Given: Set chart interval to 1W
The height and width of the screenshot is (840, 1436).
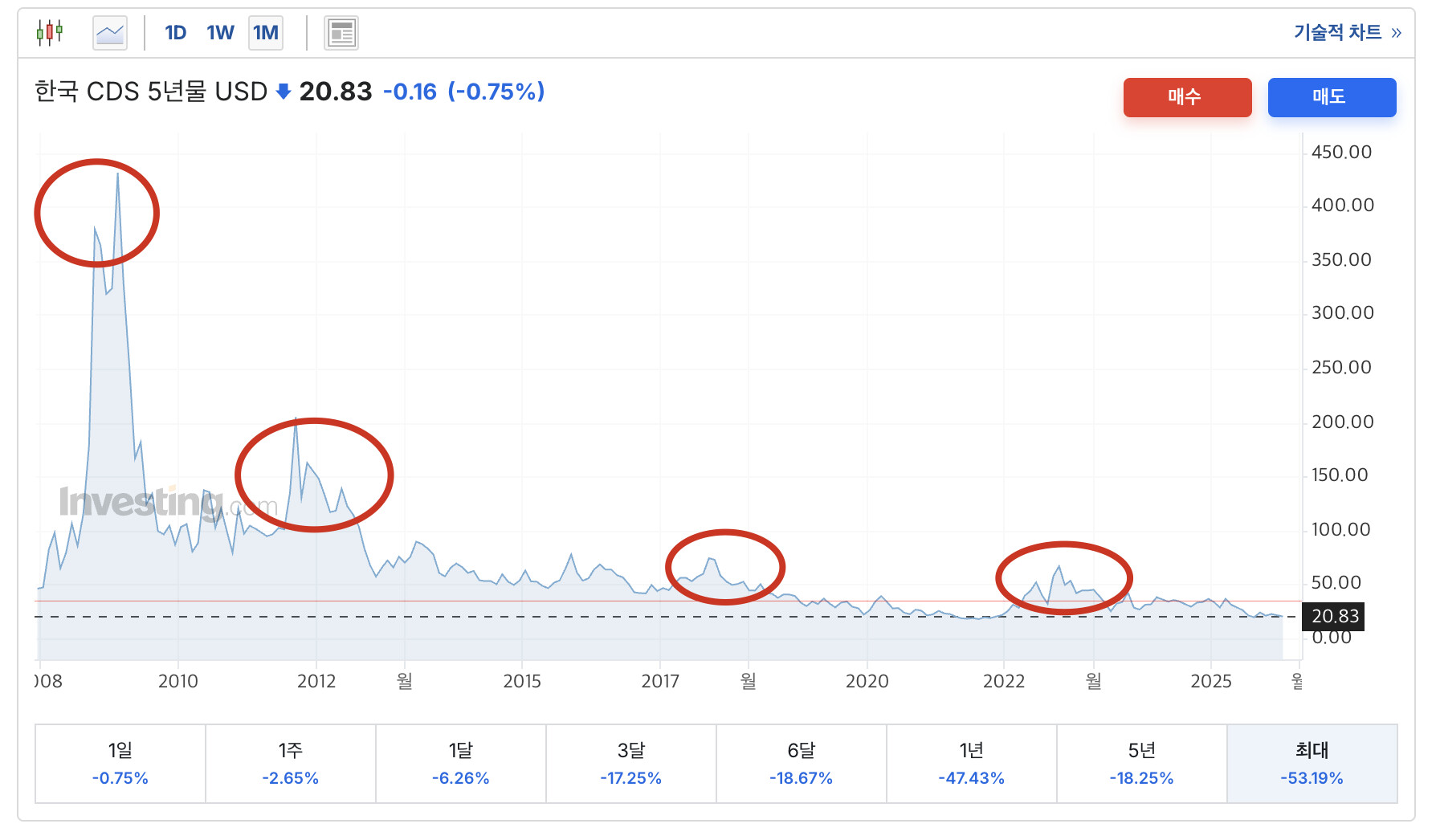Looking at the screenshot, I should (220, 33).
